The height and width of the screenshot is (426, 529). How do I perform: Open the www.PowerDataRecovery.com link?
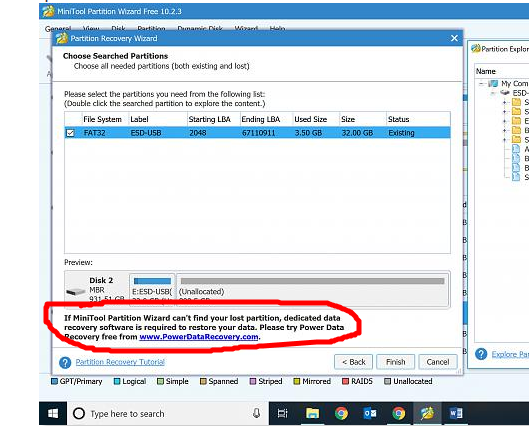pyautogui.click(x=199, y=337)
